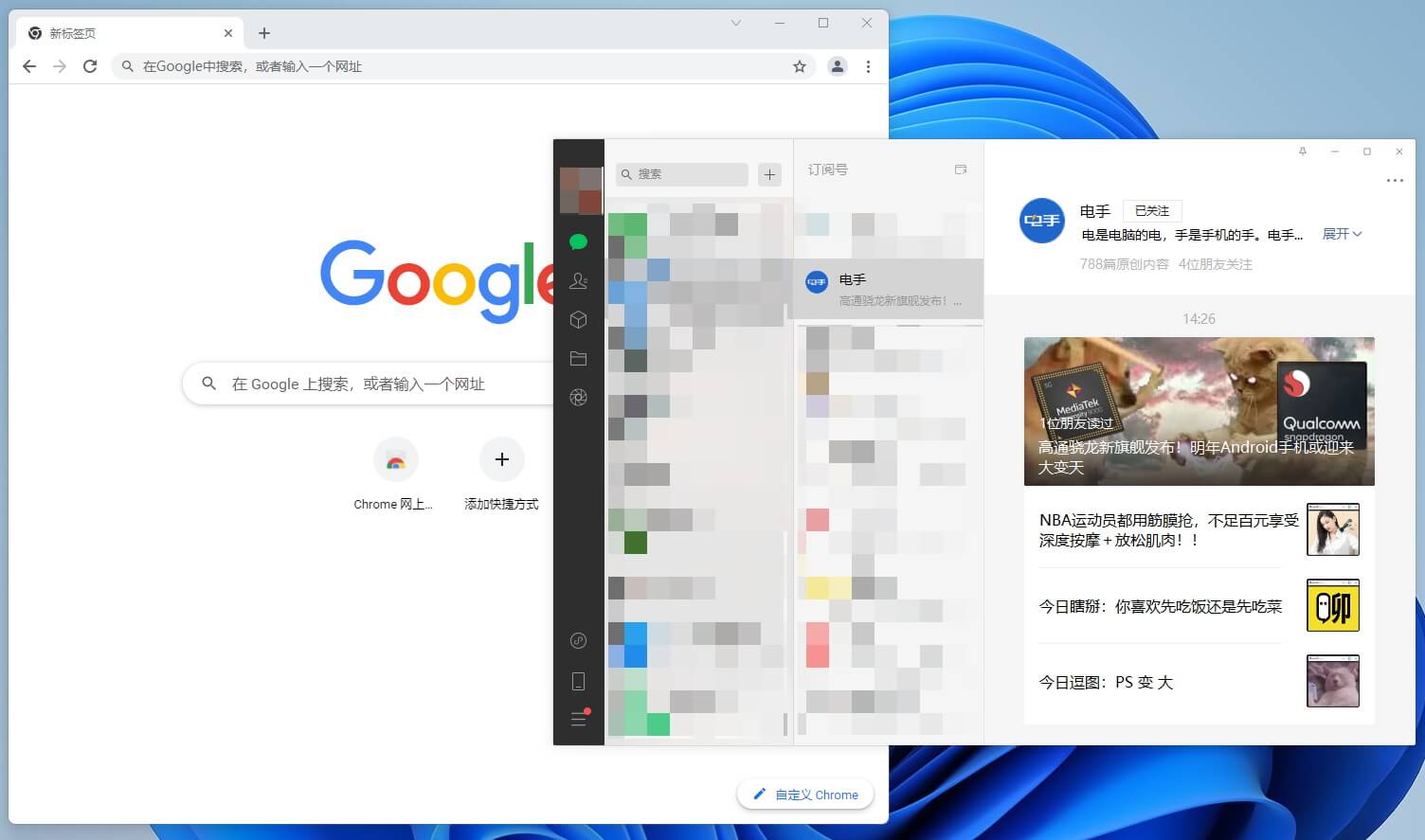Open Chrome's three-dot menu

coord(868,66)
